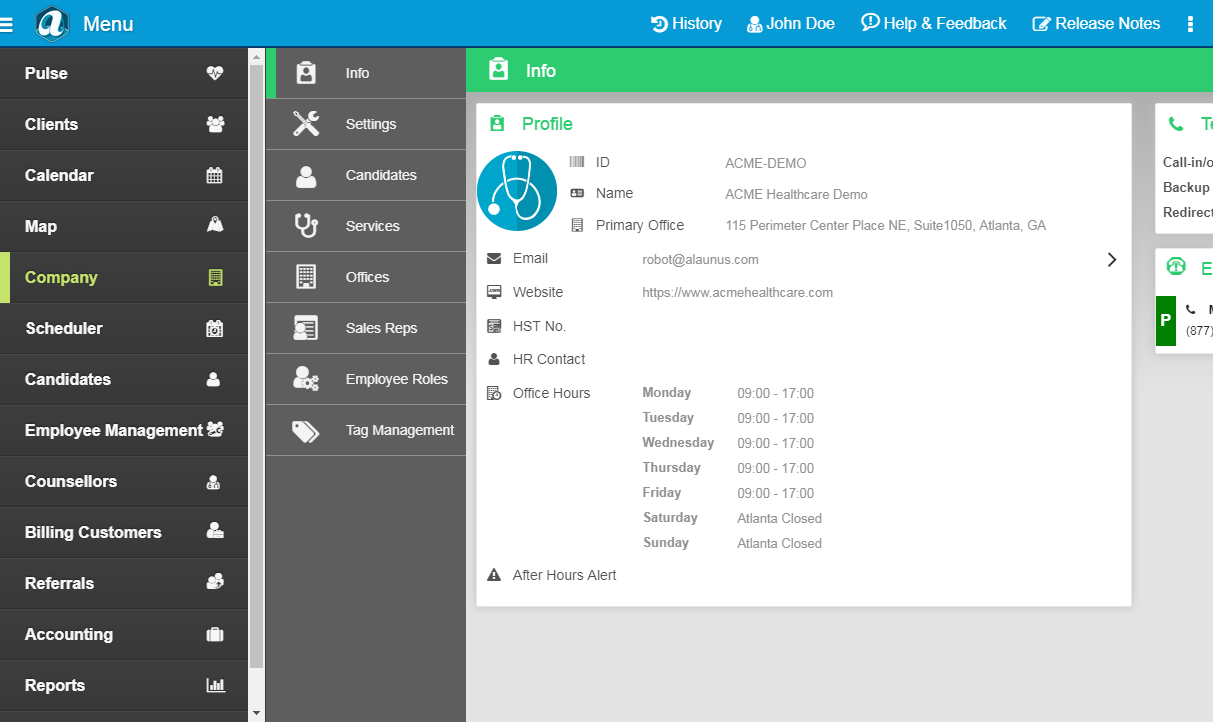
Task: Click the Services stethoscope icon
Action: [x=306, y=225]
